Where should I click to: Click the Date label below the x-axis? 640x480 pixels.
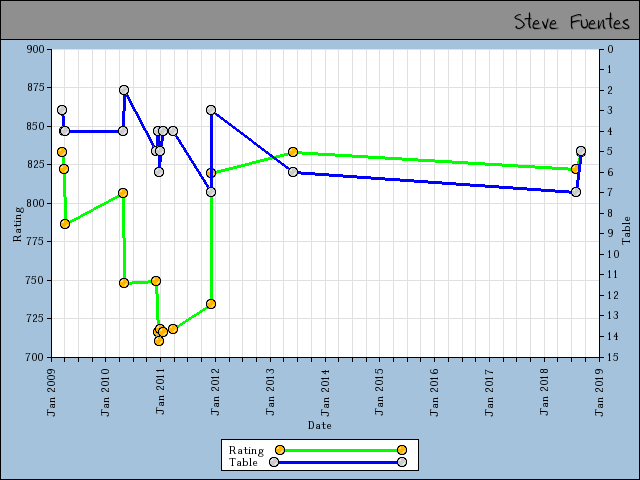(320, 425)
